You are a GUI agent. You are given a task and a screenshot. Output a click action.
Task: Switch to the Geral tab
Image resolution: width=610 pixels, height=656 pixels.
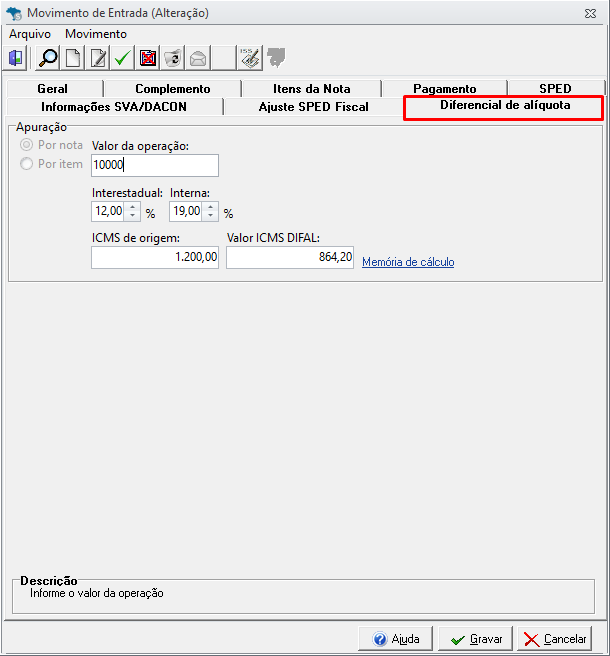[x=54, y=89]
